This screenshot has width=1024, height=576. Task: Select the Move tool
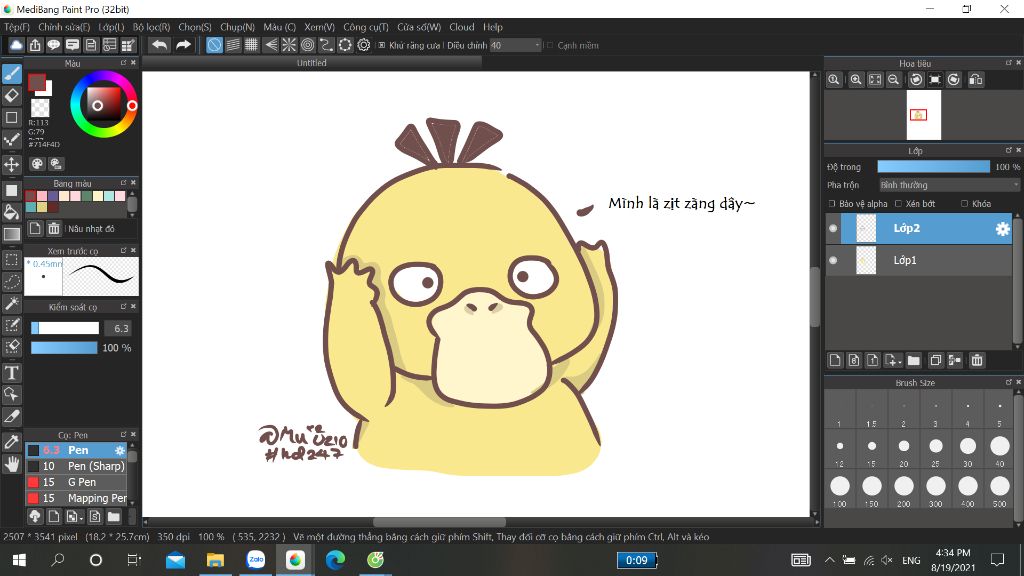click(12, 164)
